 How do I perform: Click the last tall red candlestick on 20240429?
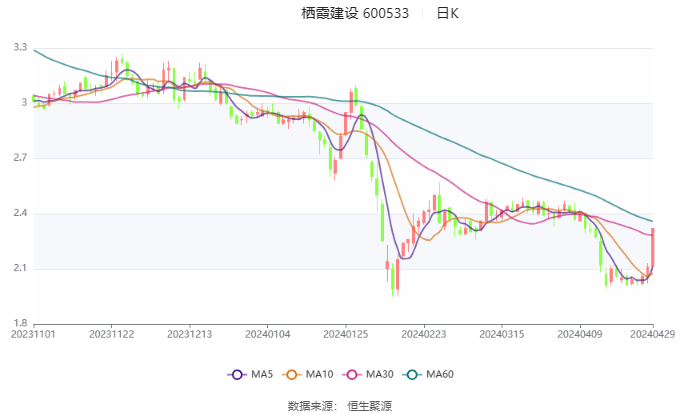pos(653,247)
